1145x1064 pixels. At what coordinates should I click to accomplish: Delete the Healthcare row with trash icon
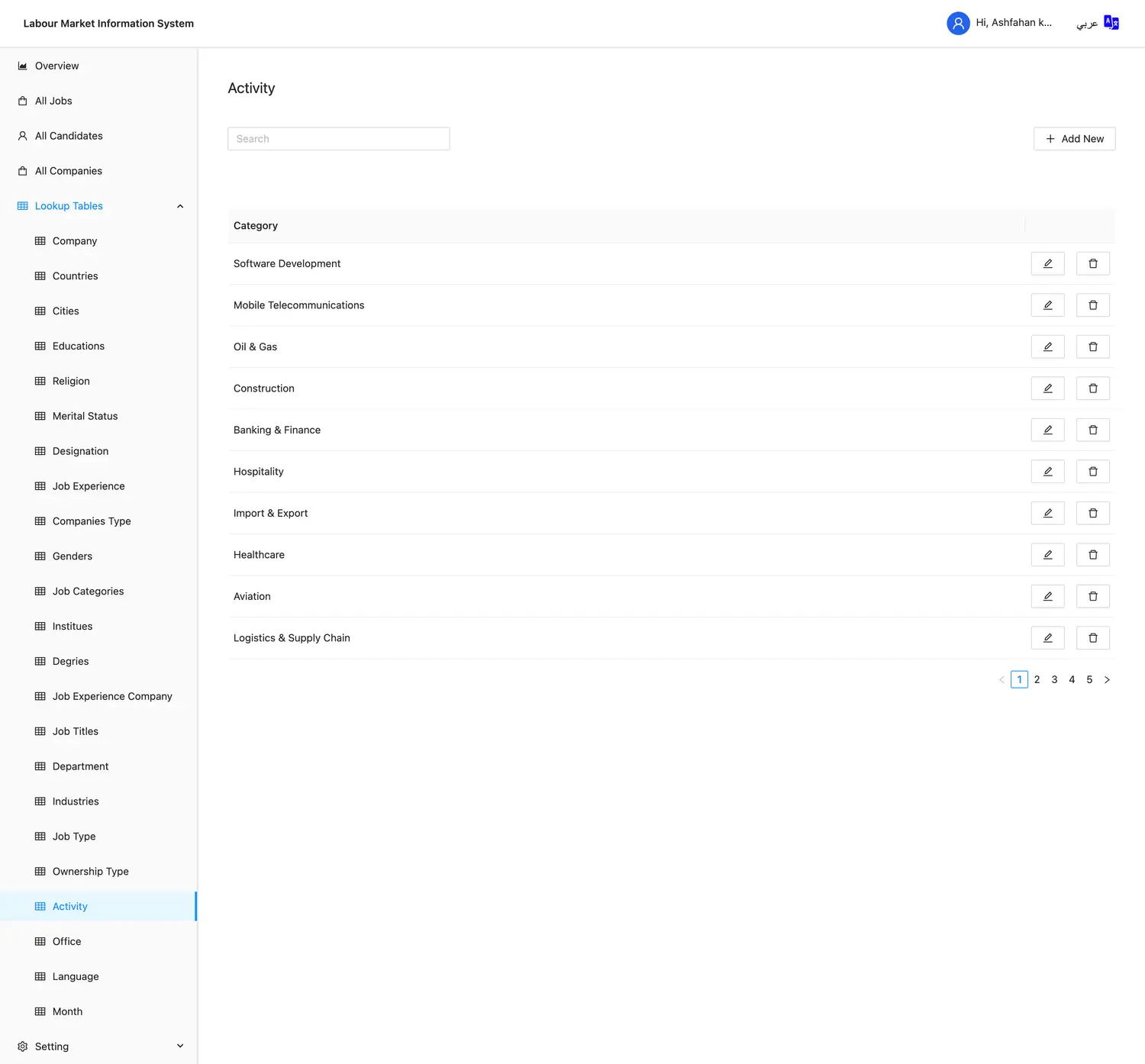coord(1092,555)
